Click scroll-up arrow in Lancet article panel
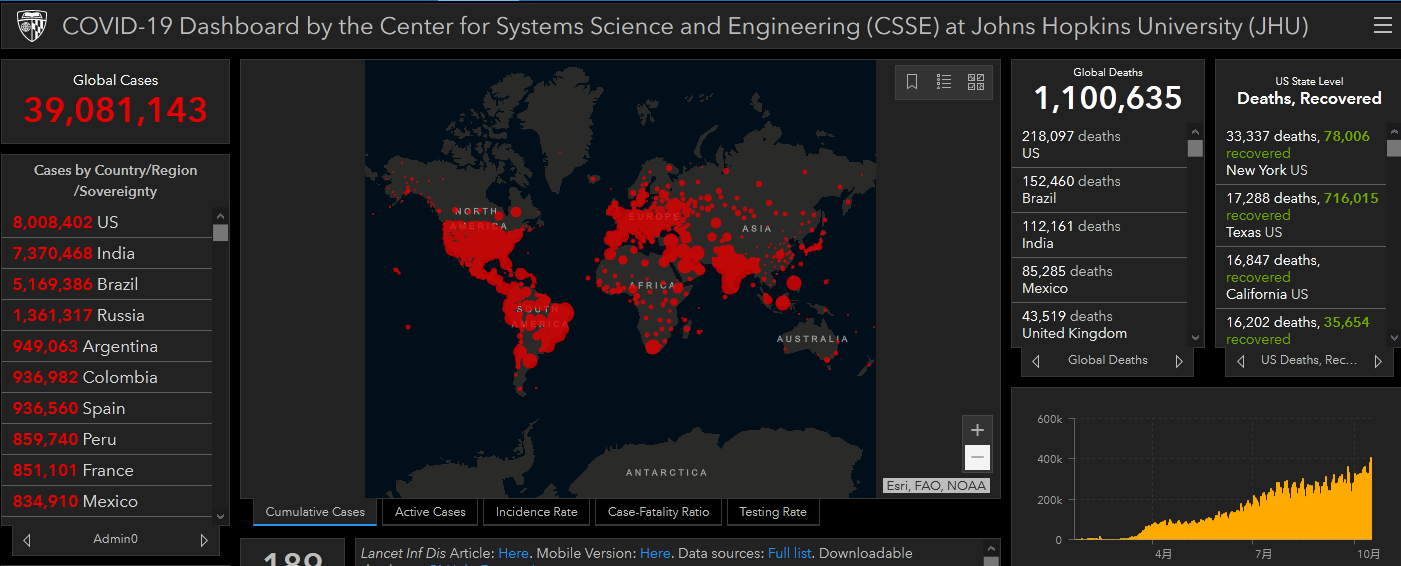Image resolution: width=1401 pixels, height=566 pixels. 991,548
